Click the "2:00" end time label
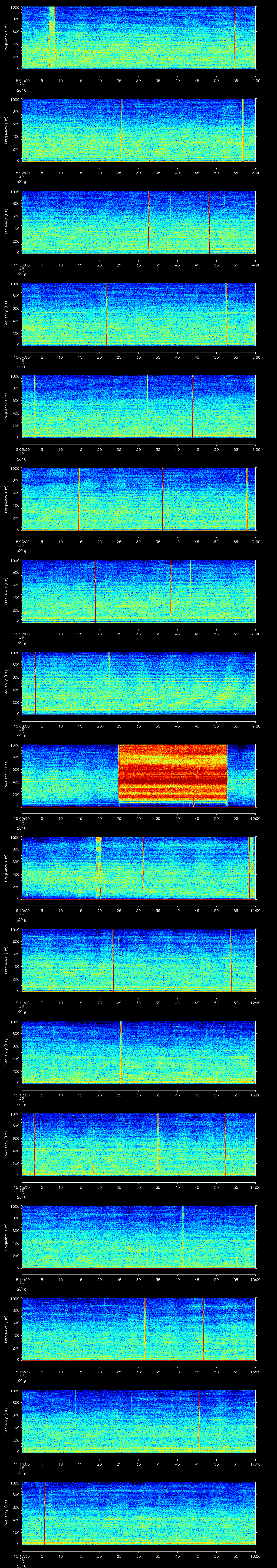Screen dimensions: 277x1568 (x=256, y=80)
